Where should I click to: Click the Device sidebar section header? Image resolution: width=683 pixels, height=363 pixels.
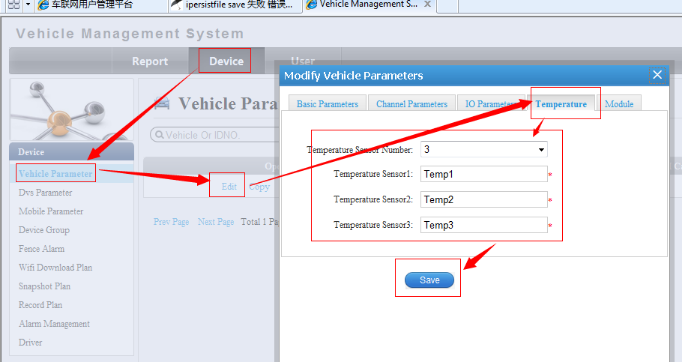click(x=71, y=152)
